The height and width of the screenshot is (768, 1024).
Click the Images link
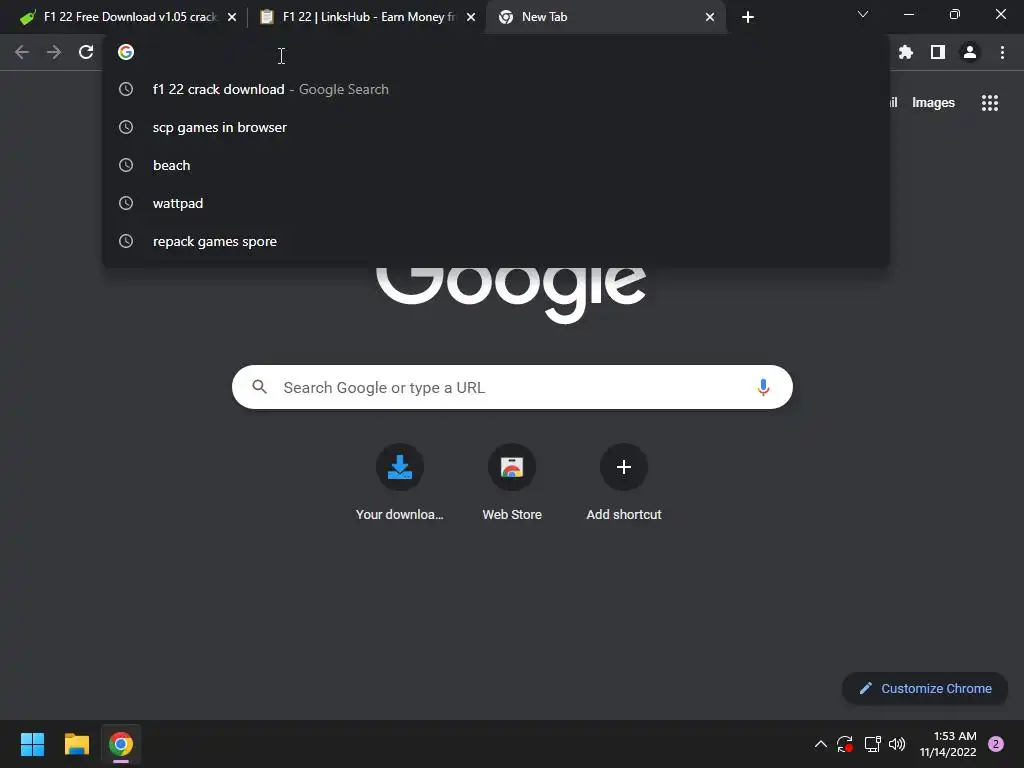(933, 103)
